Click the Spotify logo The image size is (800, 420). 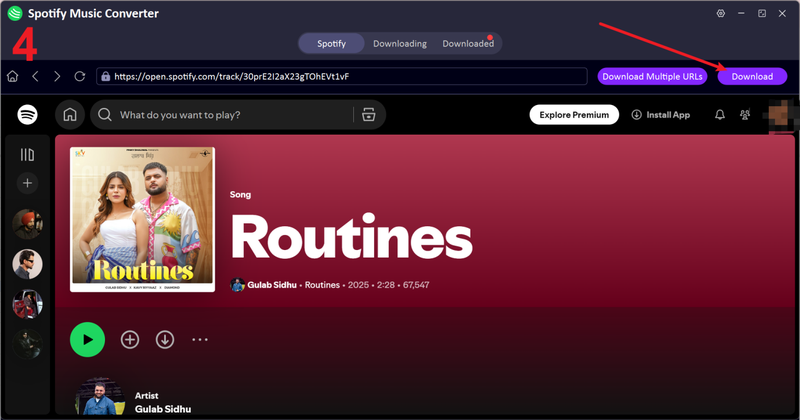27,115
